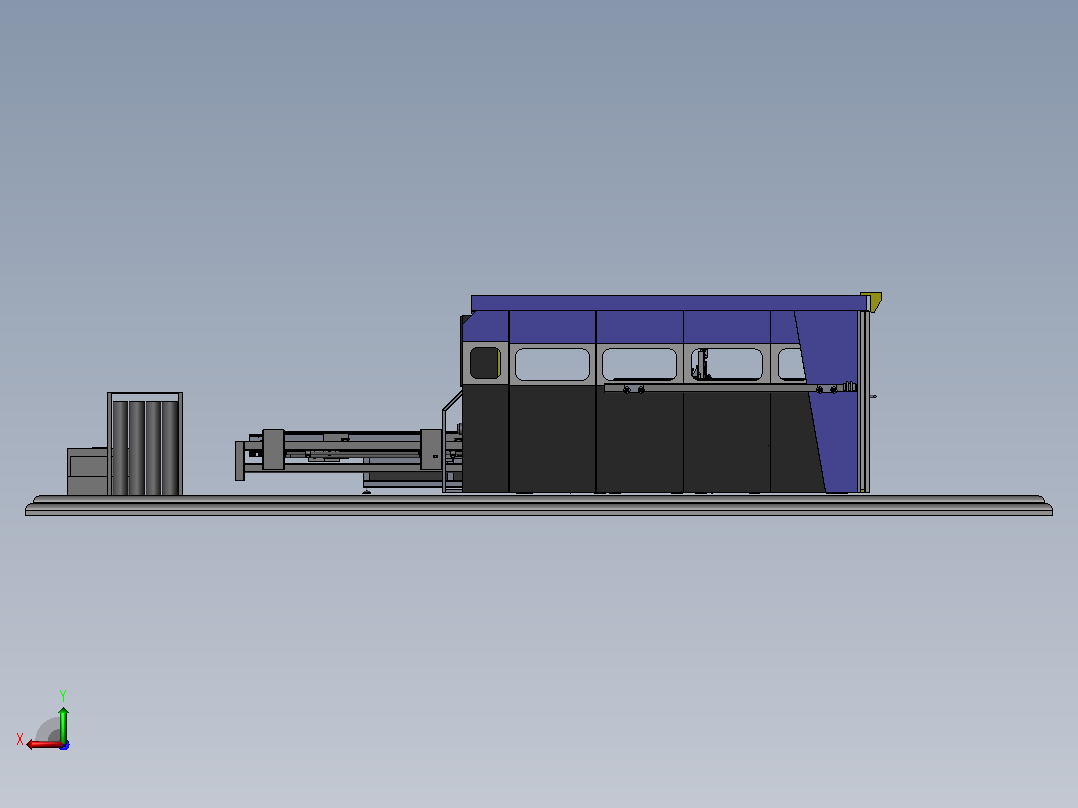Select the angled blue end panel of enclosure
The height and width of the screenshot is (808, 1078).
pyautogui.click(x=830, y=402)
